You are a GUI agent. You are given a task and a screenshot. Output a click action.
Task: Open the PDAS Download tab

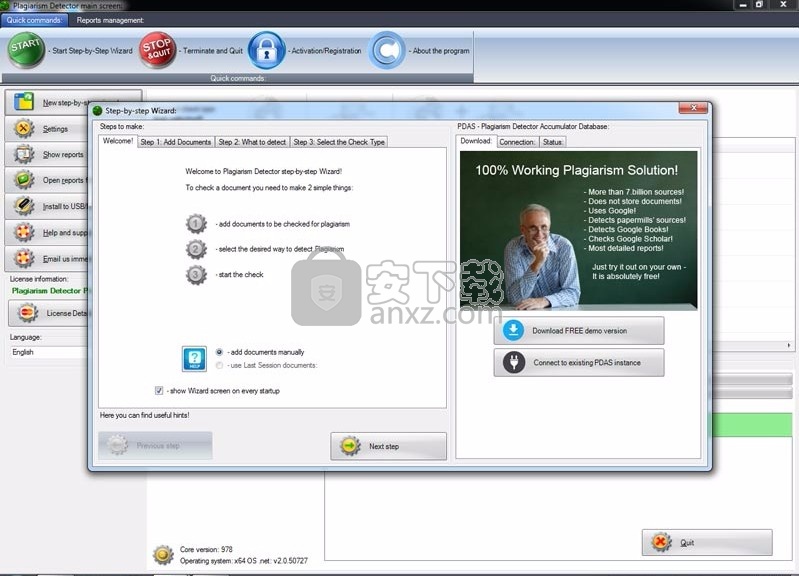click(x=476, y=141)
